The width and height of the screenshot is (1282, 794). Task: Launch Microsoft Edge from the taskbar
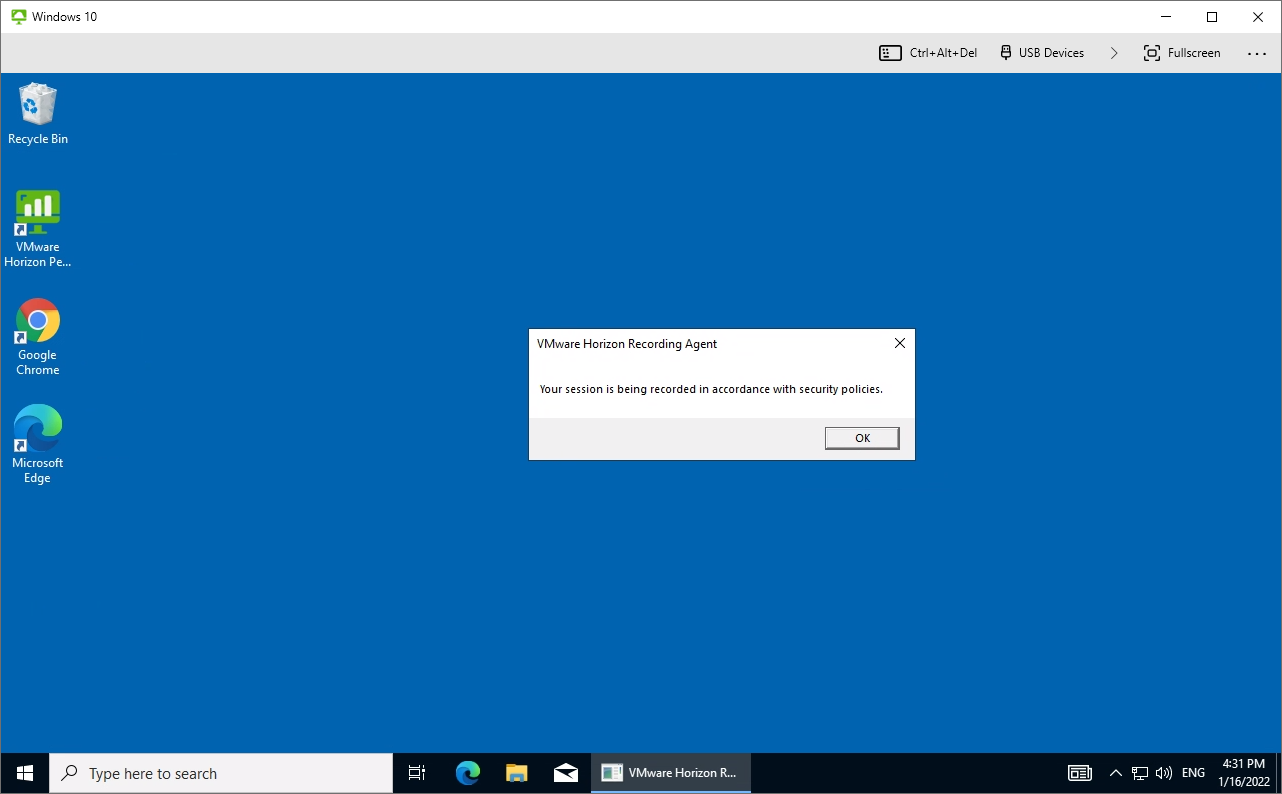pos(467,773)
